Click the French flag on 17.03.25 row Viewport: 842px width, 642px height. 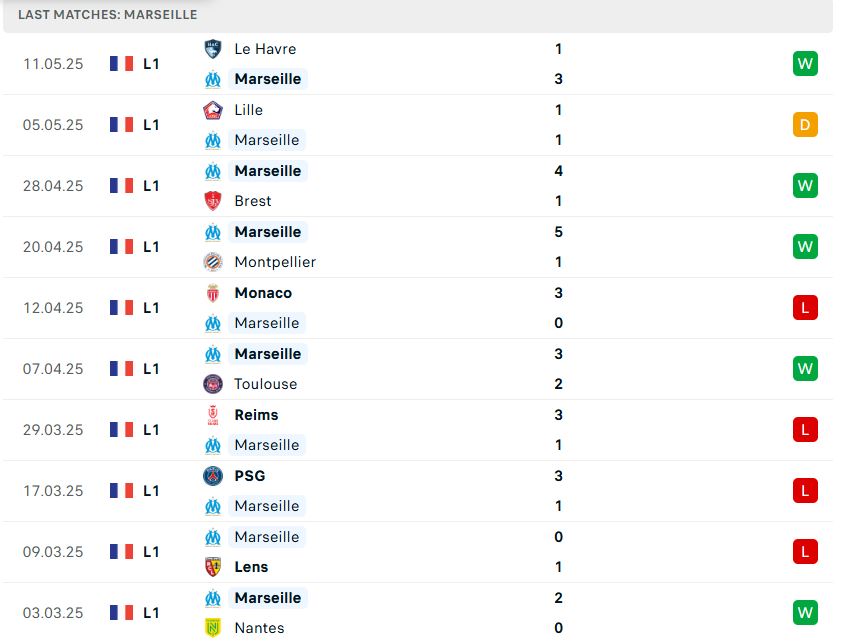(x=121, y=491)
